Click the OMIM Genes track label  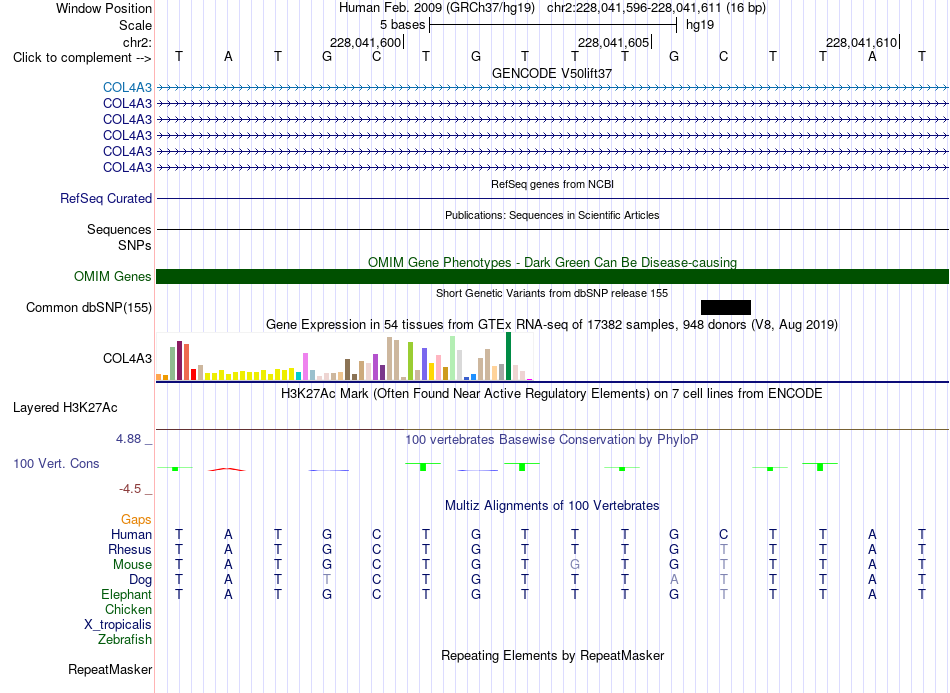tap(113, 277)
